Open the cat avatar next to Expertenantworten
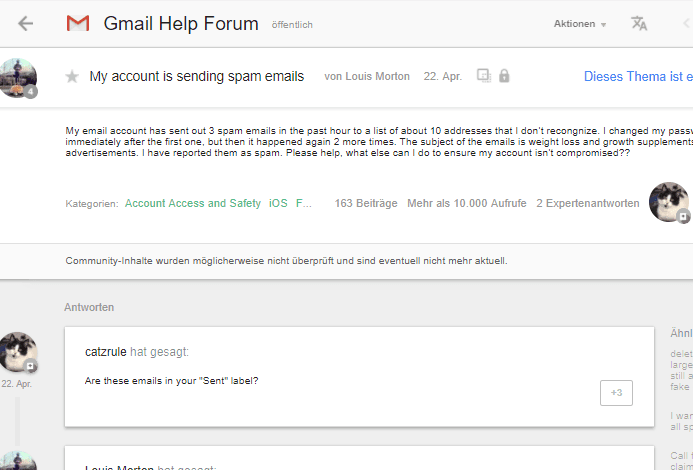This screenshot has width=693, height=470. pyautogui.click(x=669, y=202)
